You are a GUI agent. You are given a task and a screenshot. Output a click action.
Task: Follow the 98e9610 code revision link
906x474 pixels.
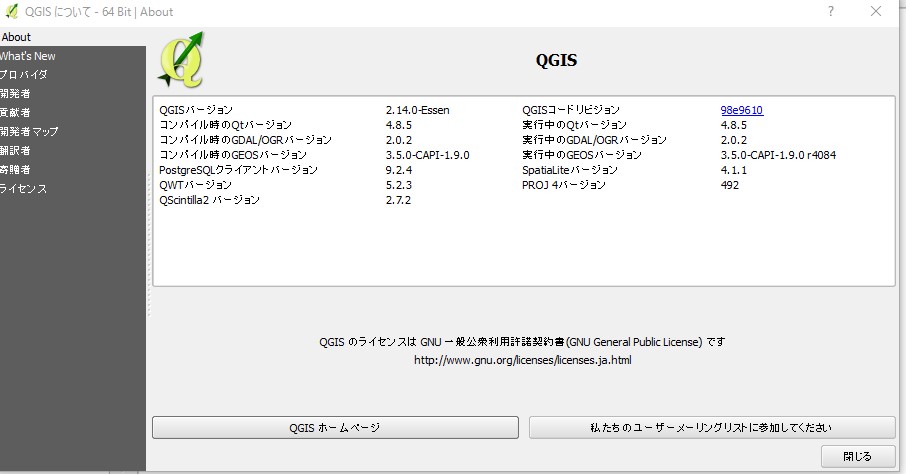point(741,110)
